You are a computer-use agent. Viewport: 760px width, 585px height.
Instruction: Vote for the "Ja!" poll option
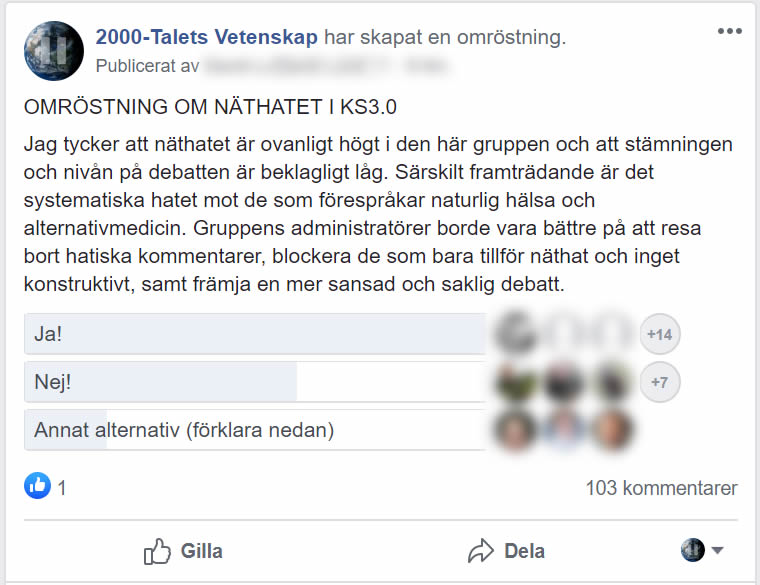(255, 334)
